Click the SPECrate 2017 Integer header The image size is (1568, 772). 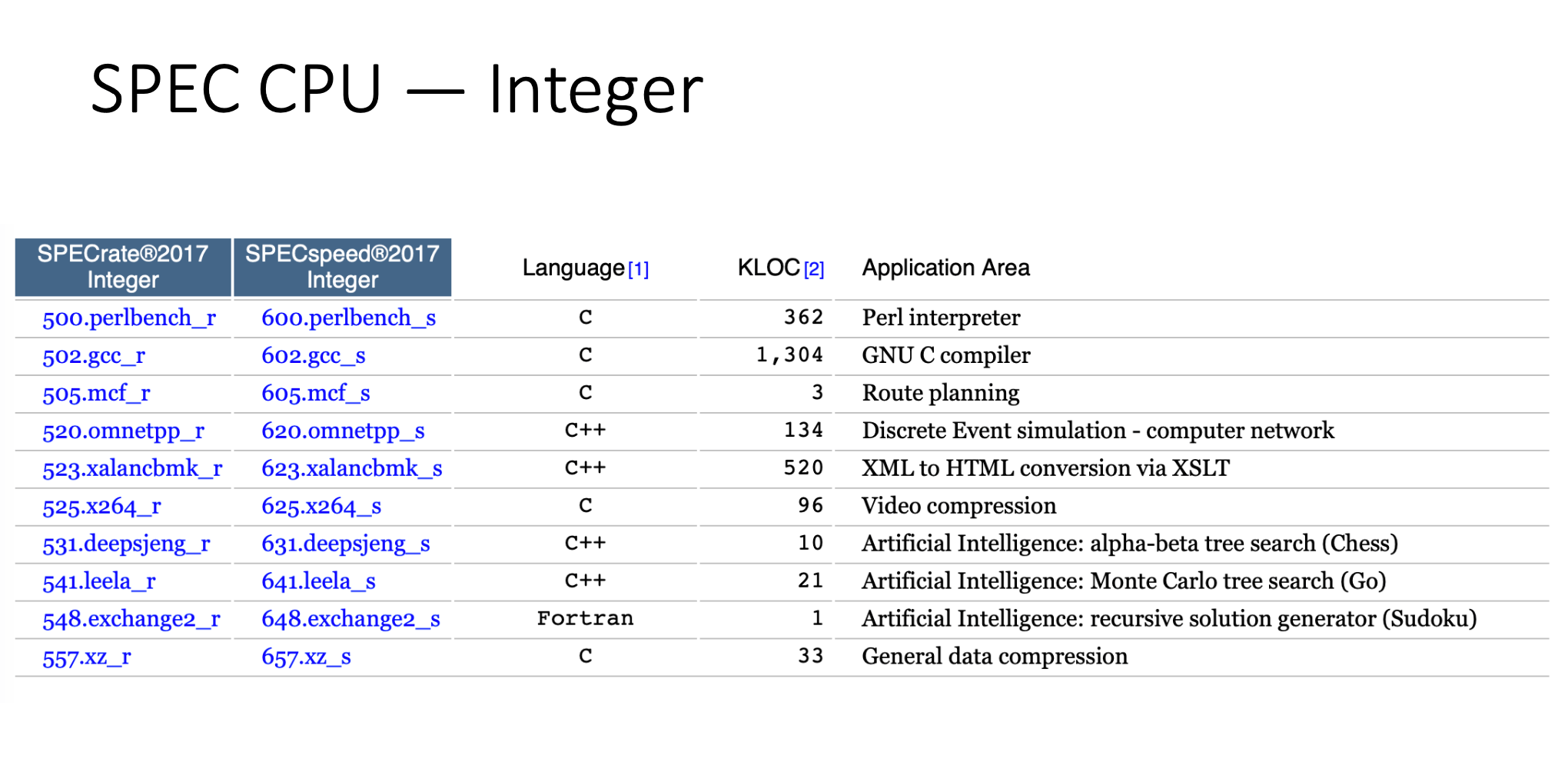coord(123,267)
